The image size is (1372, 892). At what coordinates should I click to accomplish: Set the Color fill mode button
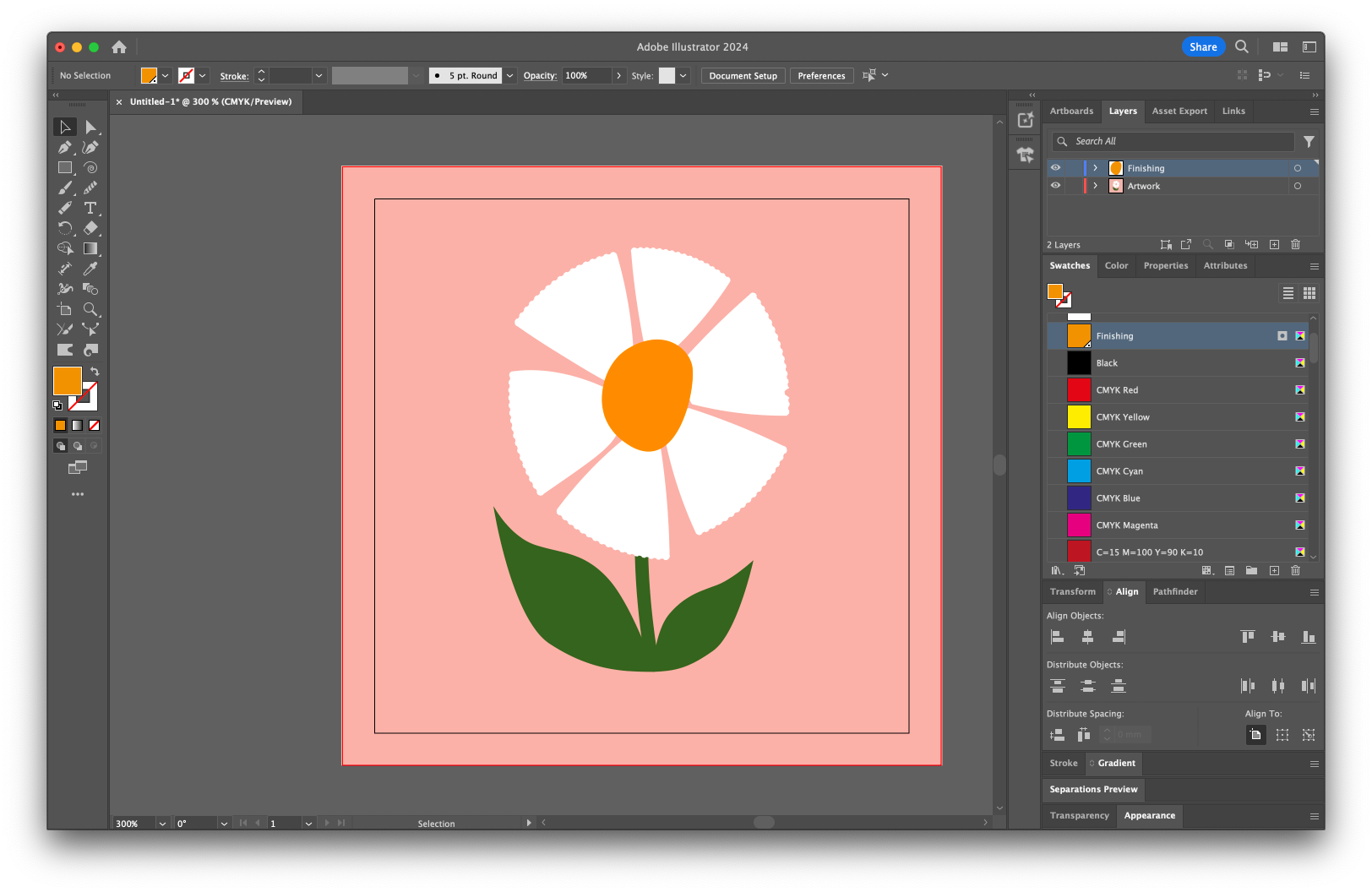(60, 426)
